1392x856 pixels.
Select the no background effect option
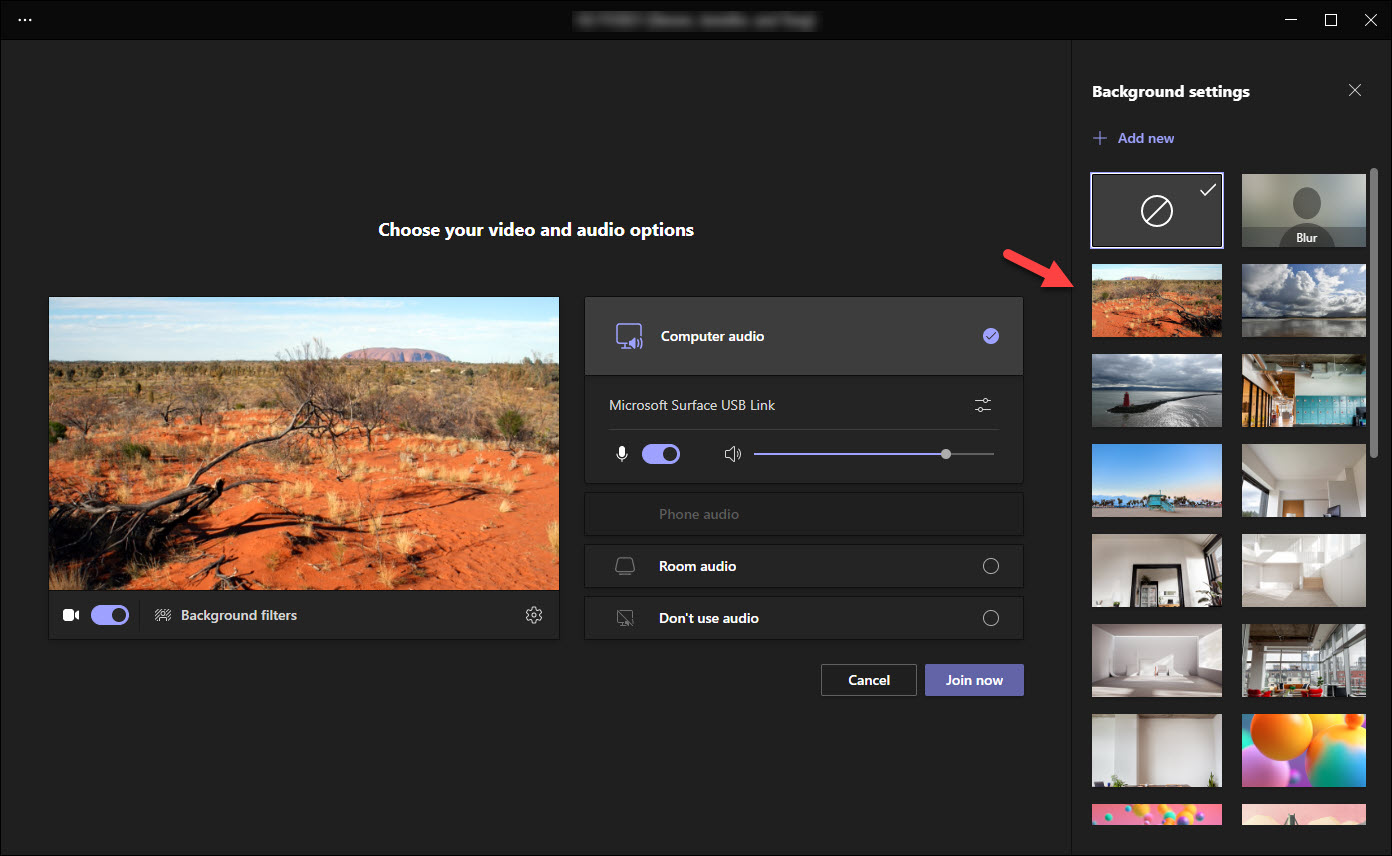[1157, 210]
